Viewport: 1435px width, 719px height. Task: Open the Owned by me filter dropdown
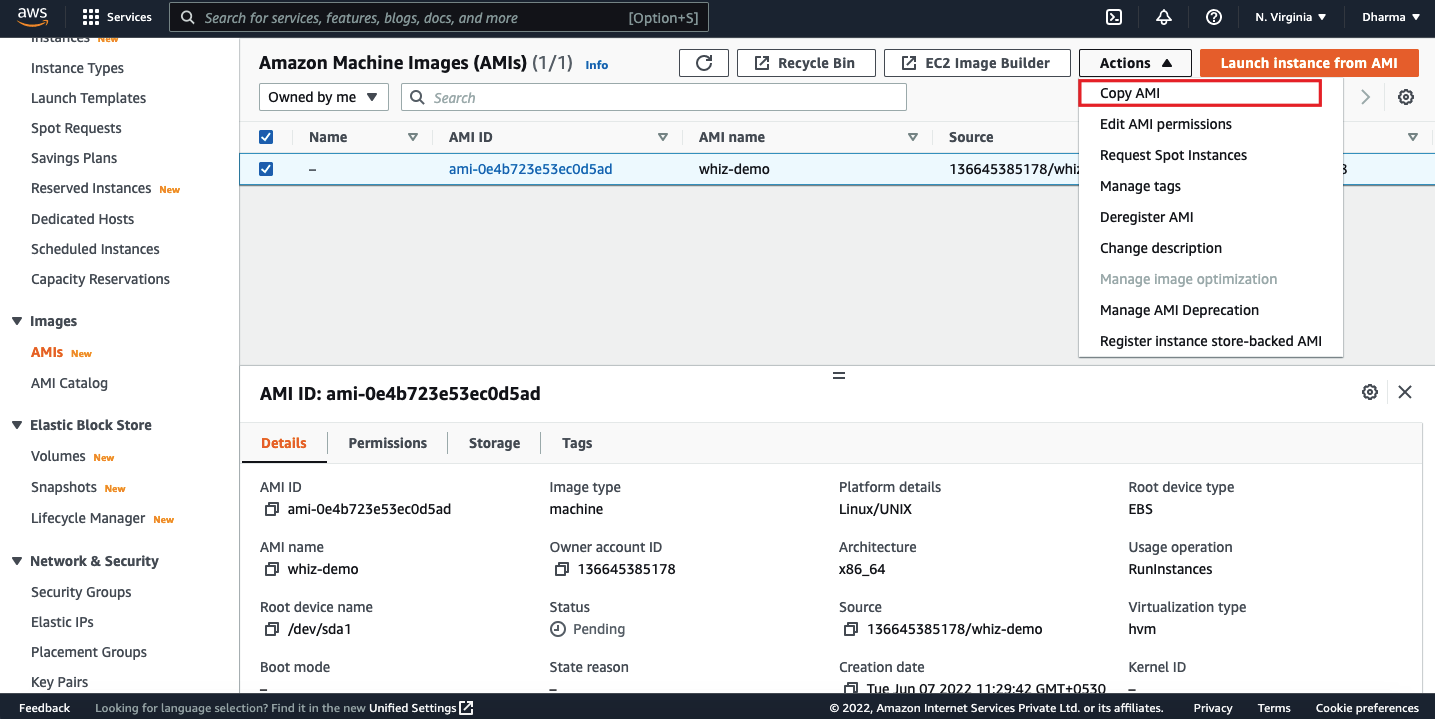[324, 97]
